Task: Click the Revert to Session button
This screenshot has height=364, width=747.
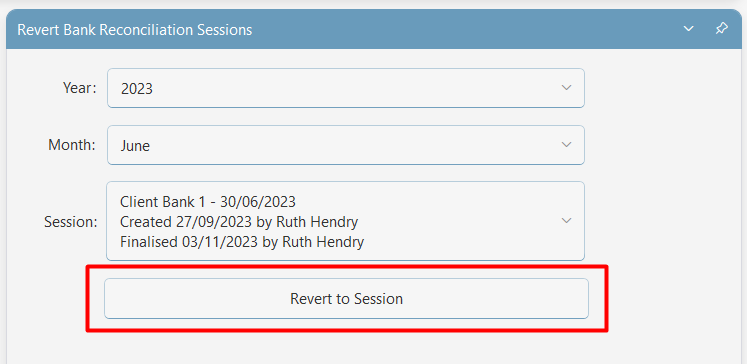Action: (x=346, y=299)
